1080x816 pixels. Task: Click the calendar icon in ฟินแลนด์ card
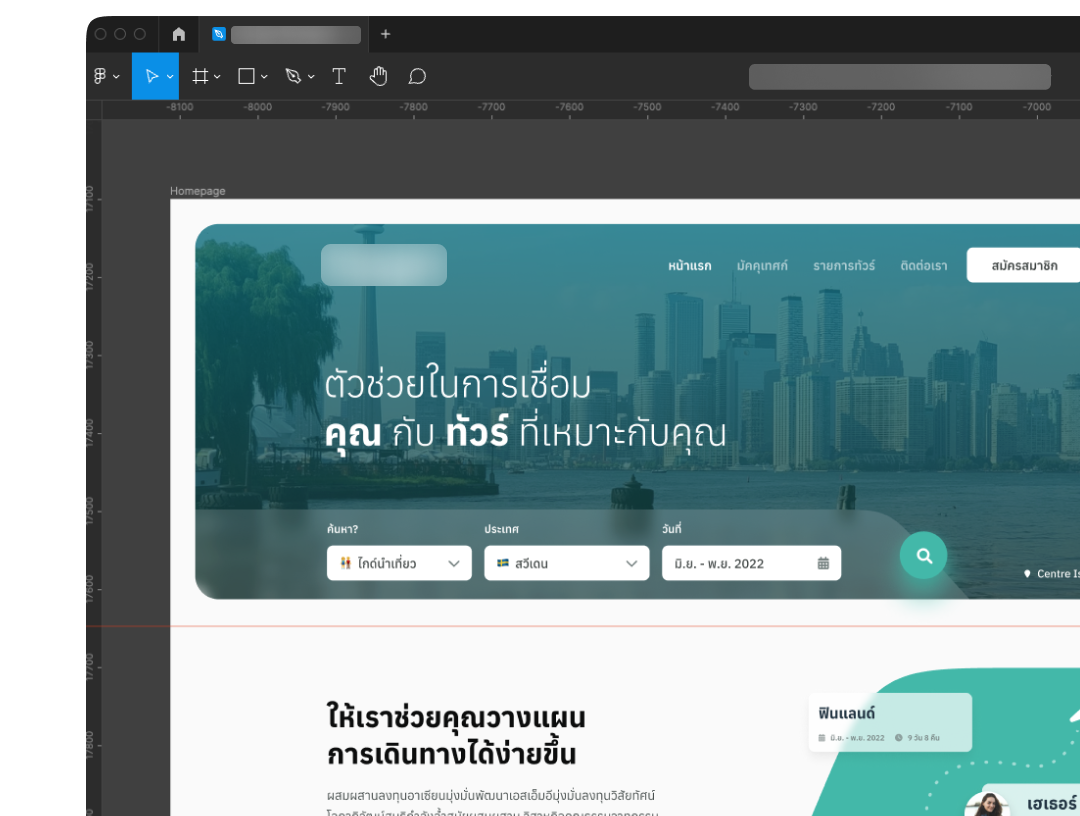822,737
